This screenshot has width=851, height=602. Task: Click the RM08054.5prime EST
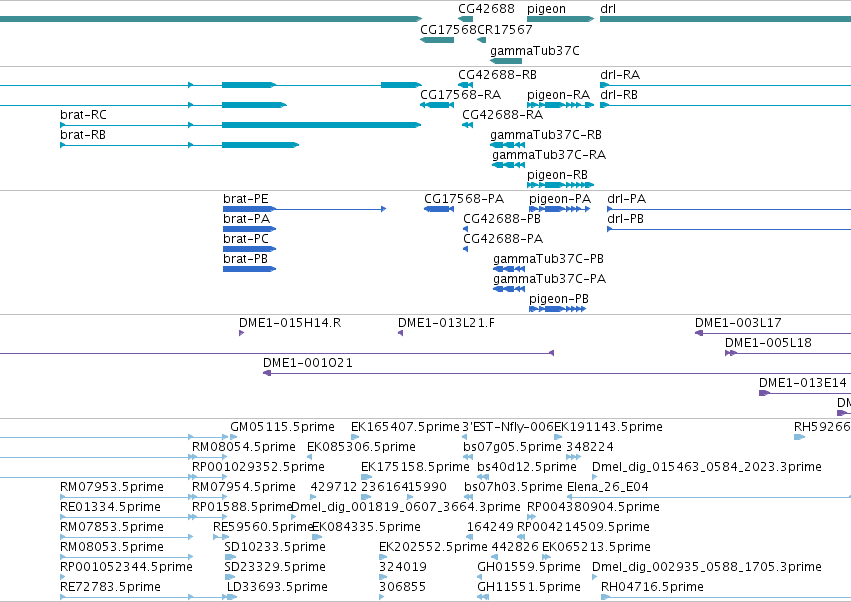(x=210, y=457)
